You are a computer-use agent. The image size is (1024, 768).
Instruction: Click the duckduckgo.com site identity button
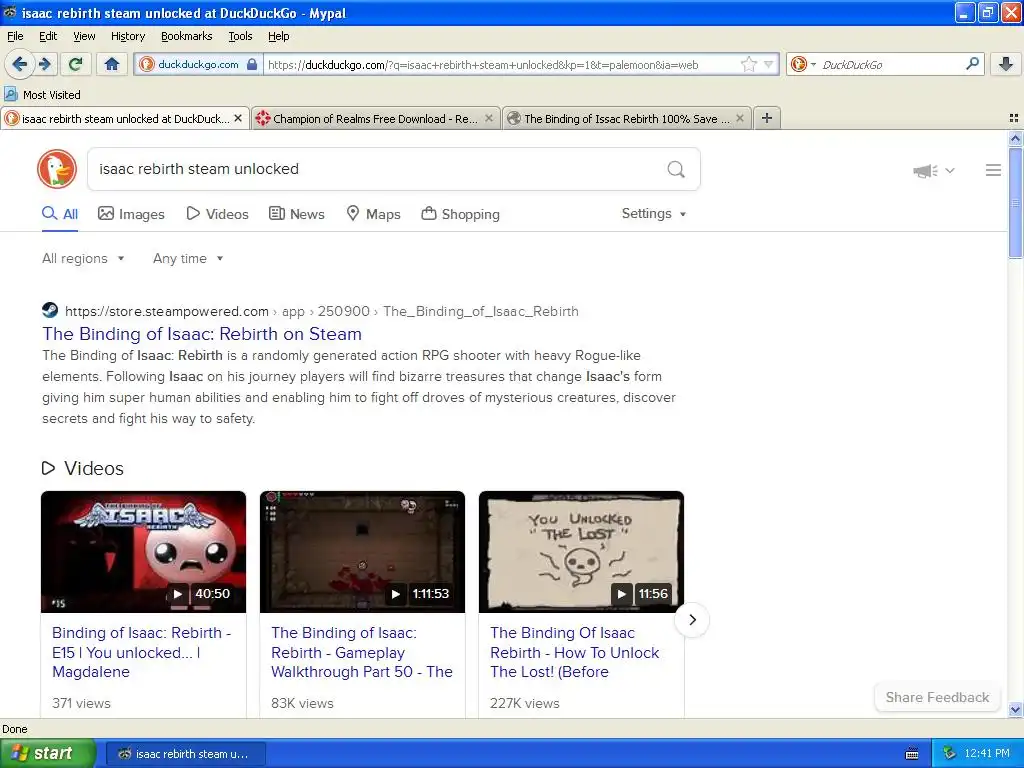(x=199, y=64)
